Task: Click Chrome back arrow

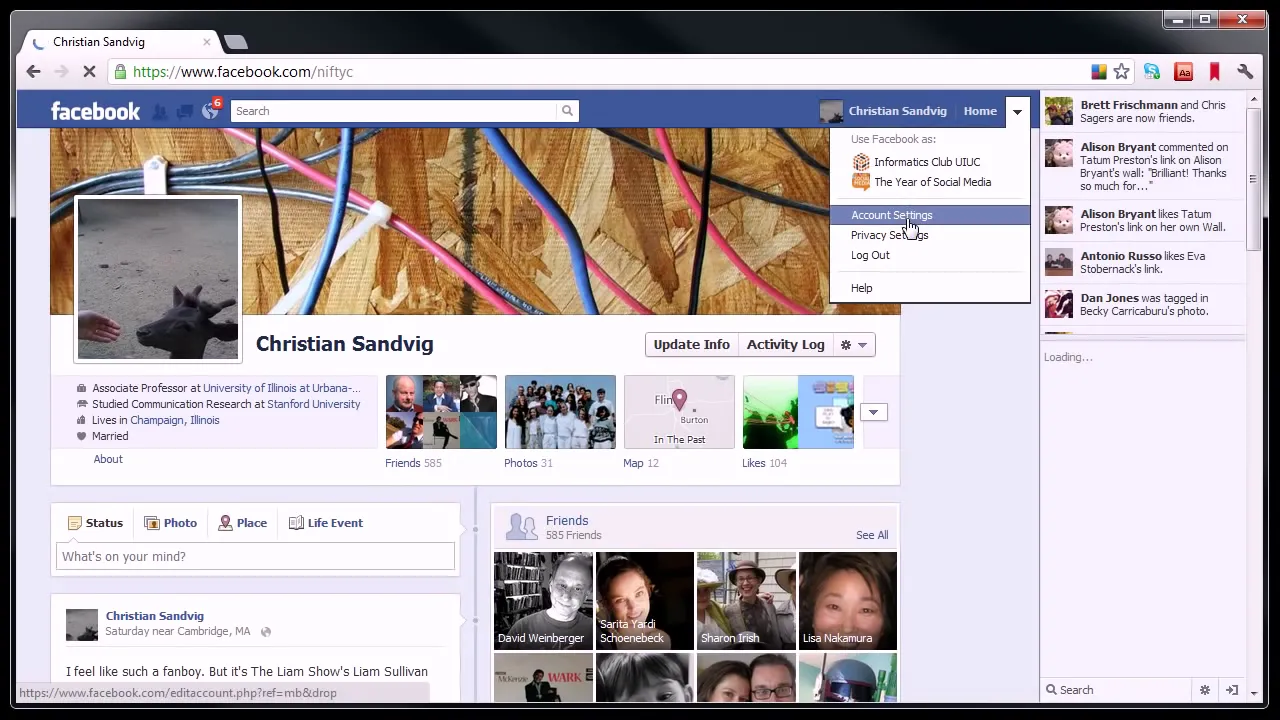Action: click(33, 72)
